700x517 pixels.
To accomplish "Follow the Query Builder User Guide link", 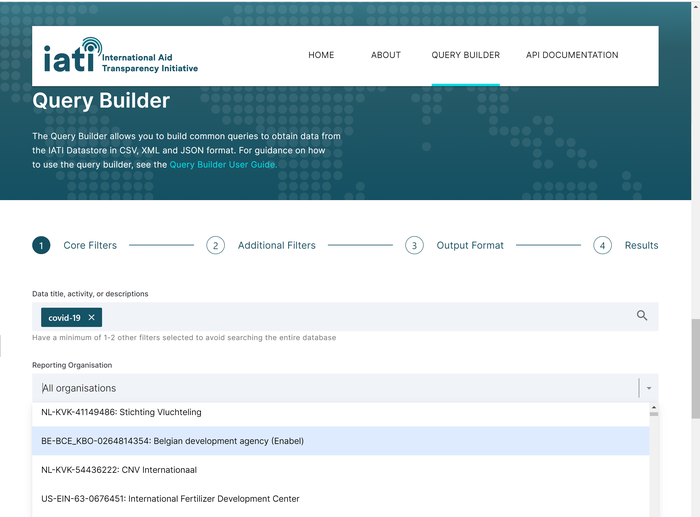I will (x=223, y=164).
